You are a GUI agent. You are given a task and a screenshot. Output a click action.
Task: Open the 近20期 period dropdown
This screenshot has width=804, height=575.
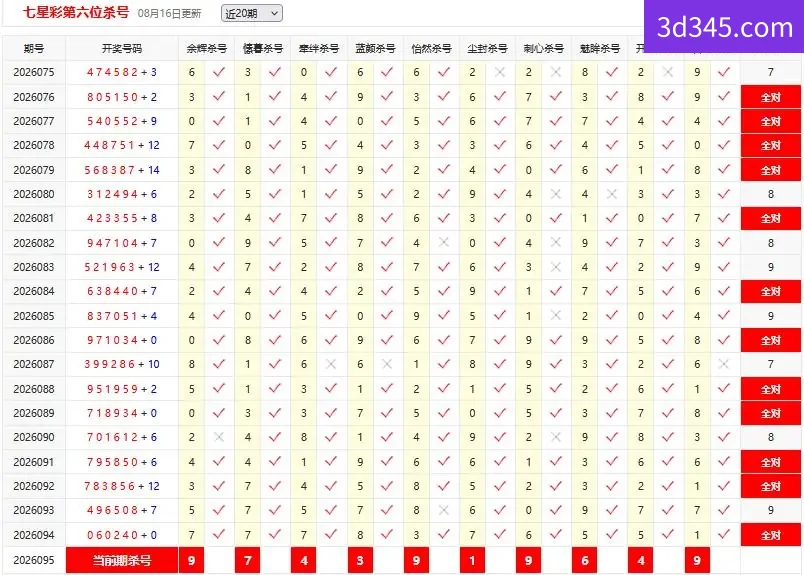pos(251,13)
